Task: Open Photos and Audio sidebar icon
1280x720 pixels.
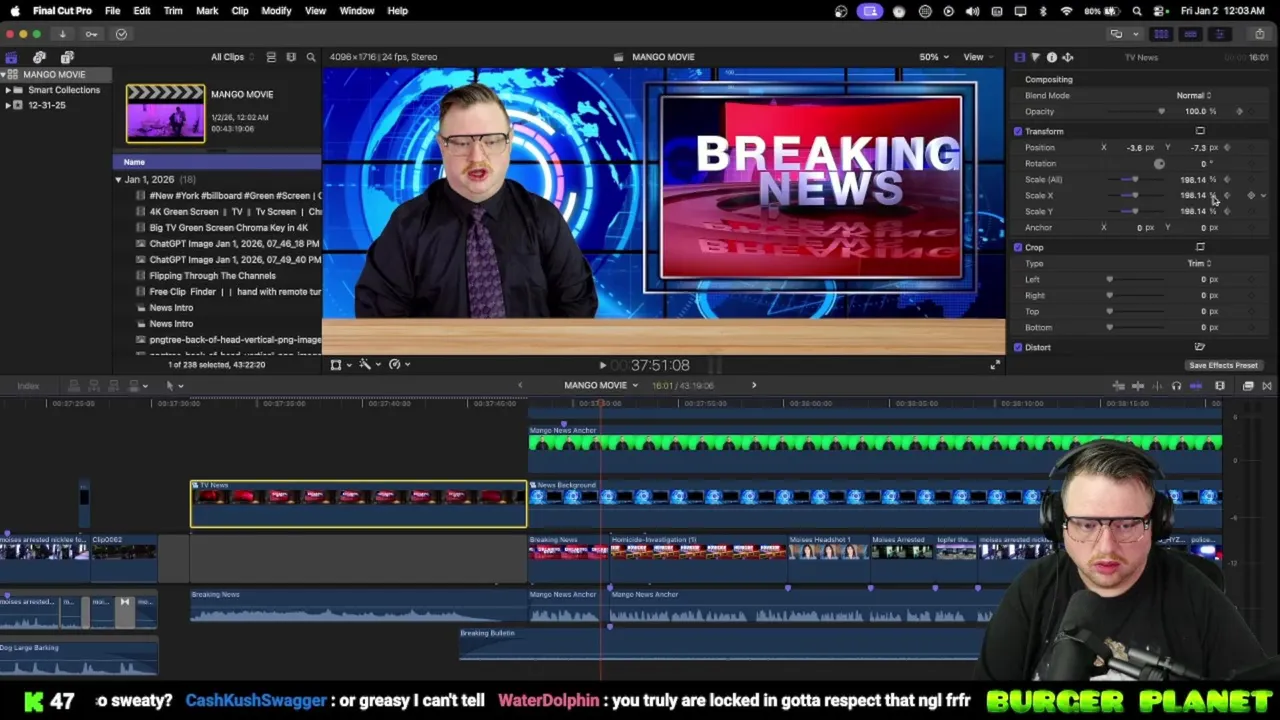Action: (x=39, y=57)
